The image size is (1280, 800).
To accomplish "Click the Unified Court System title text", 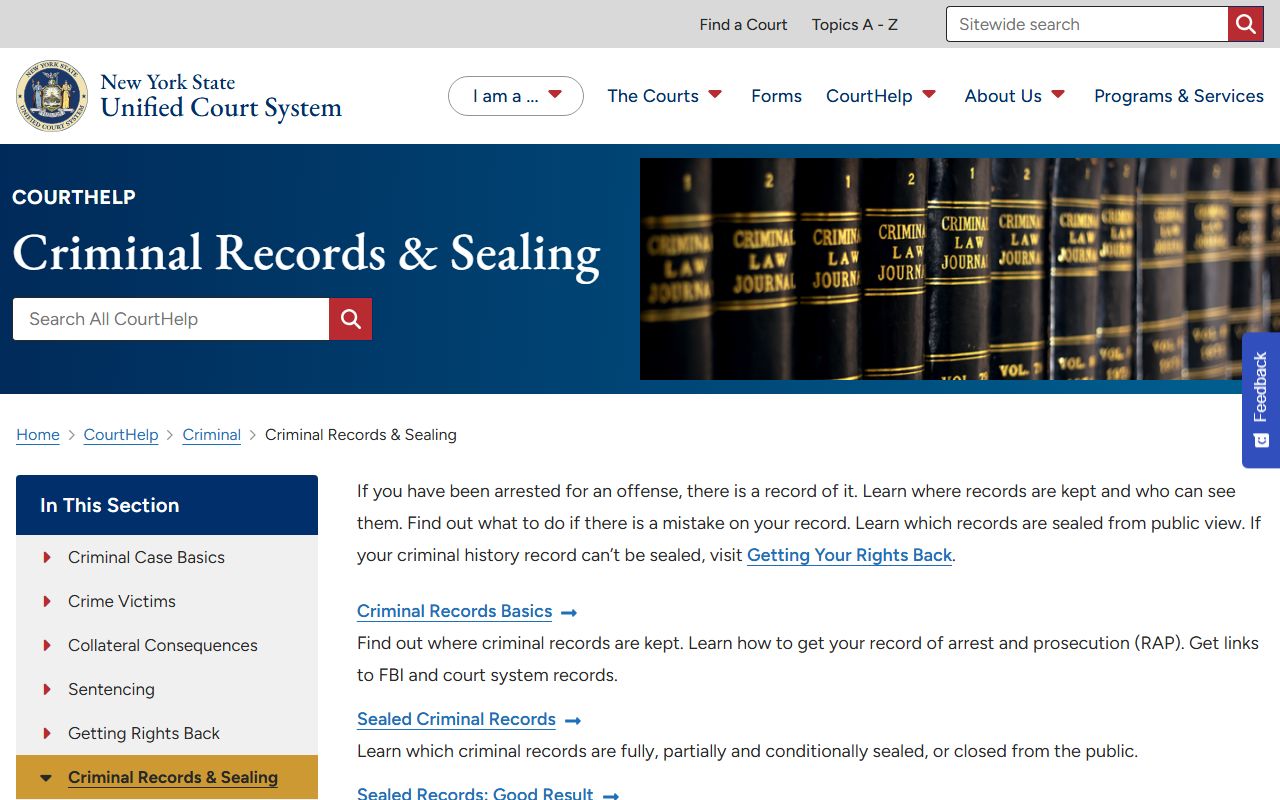I will [221, 108].
